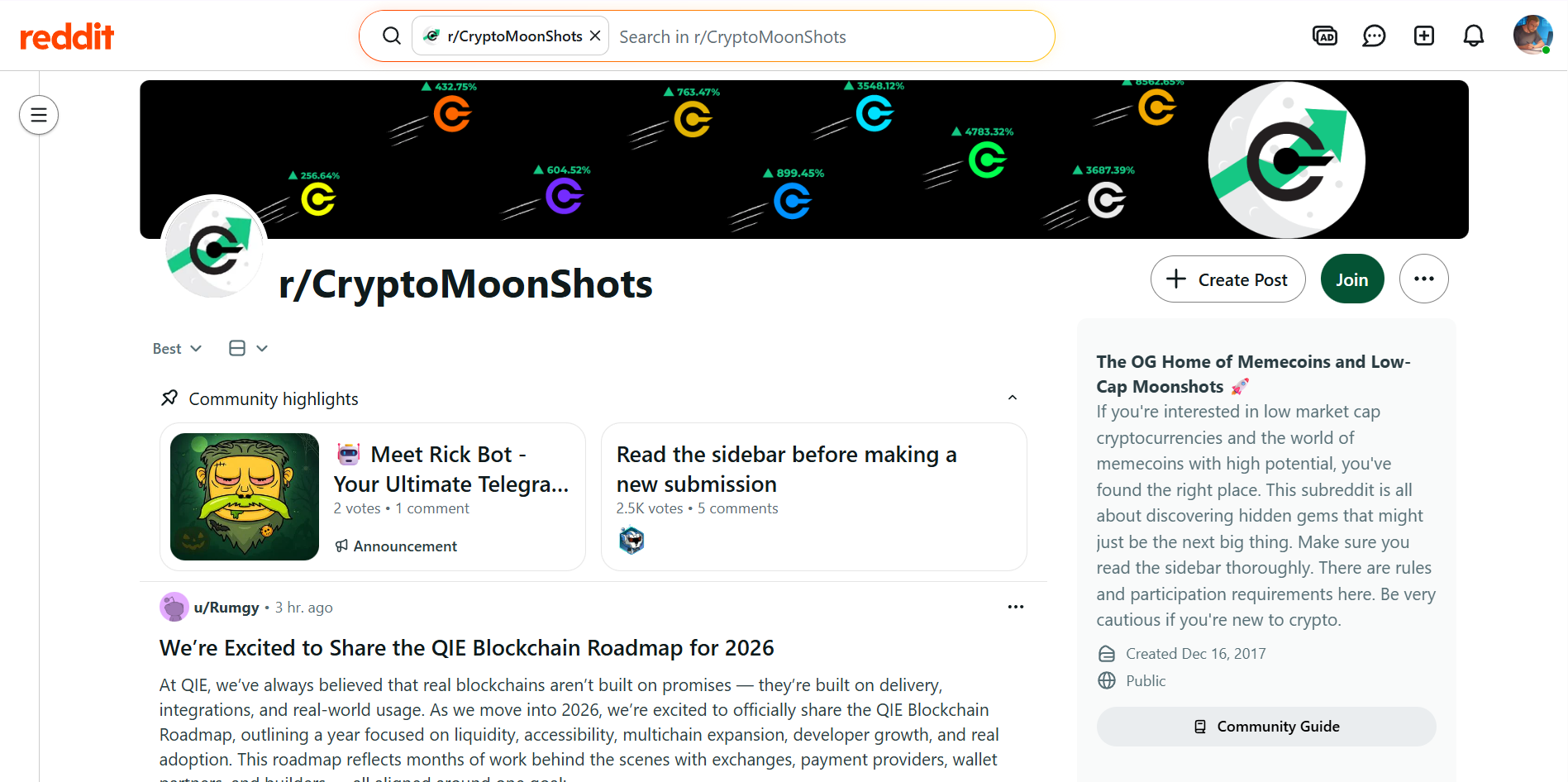Click the Create Post button

[x=1227, y=279]
